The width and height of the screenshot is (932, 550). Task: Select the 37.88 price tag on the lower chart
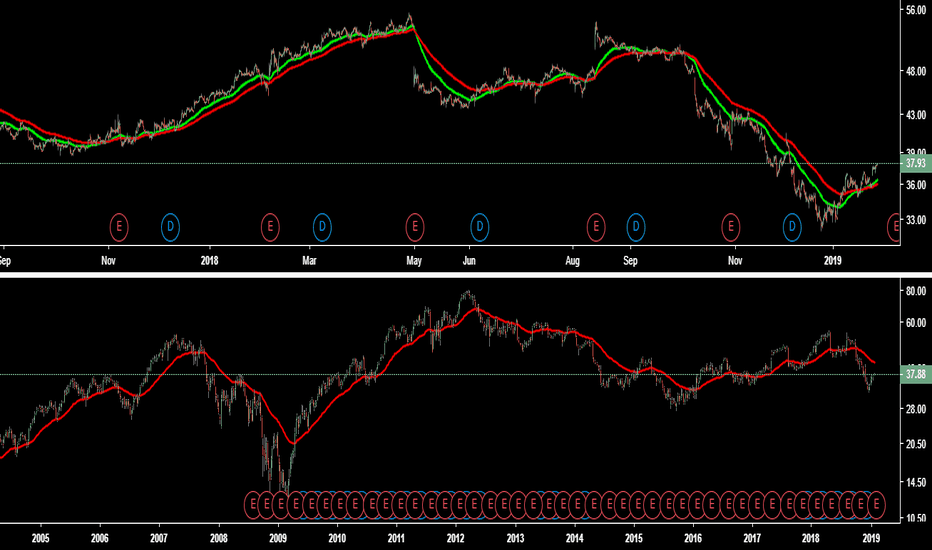(x=916, y=375)
